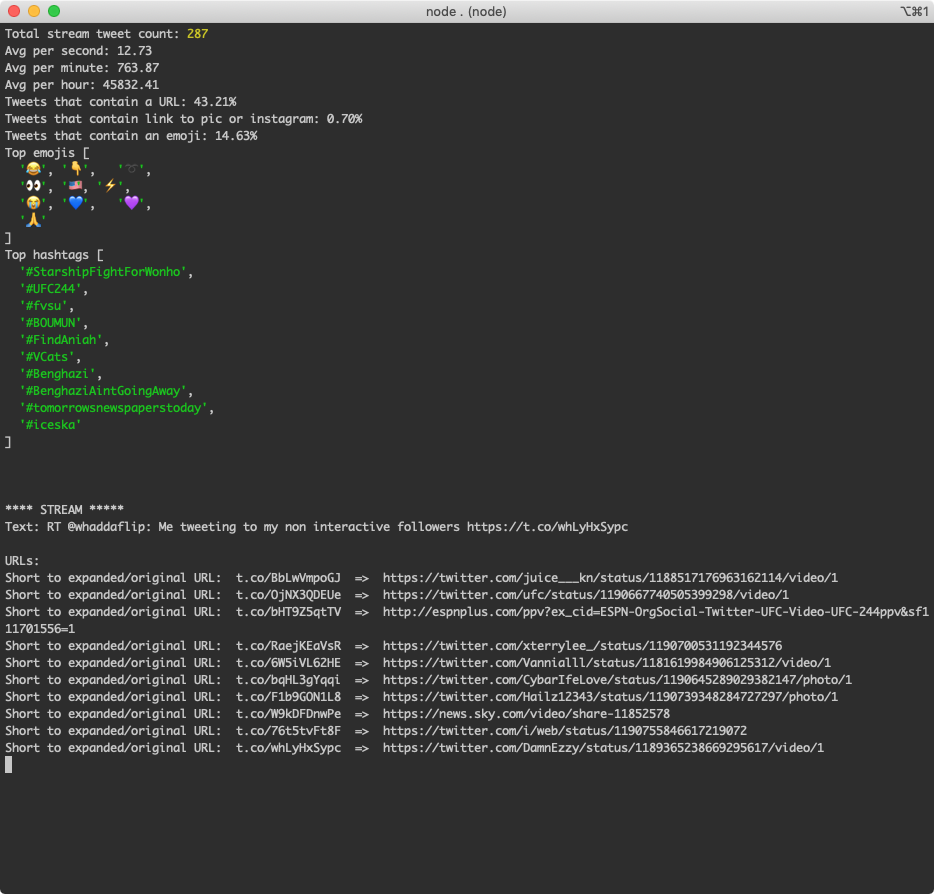Screen dimensions: 934x894
Task: Click the 'Avg per minute: 763.87' line
Action: [82, 68]
